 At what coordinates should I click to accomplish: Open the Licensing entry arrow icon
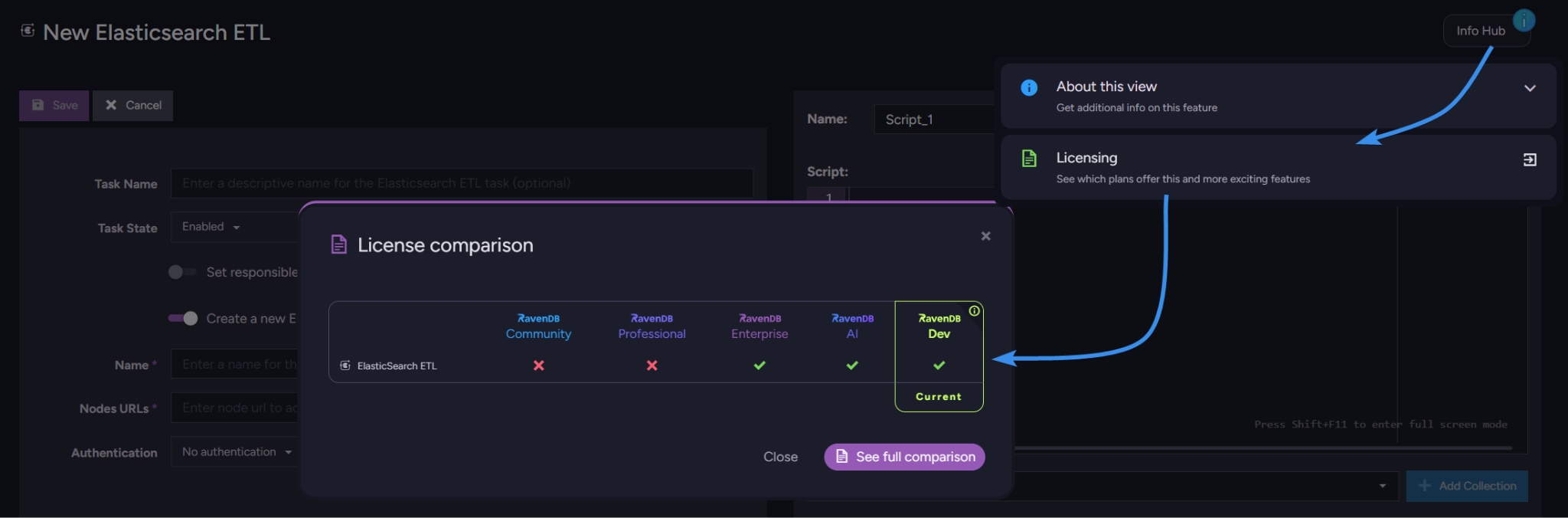pyautogui.click(x=1530, y=159)
